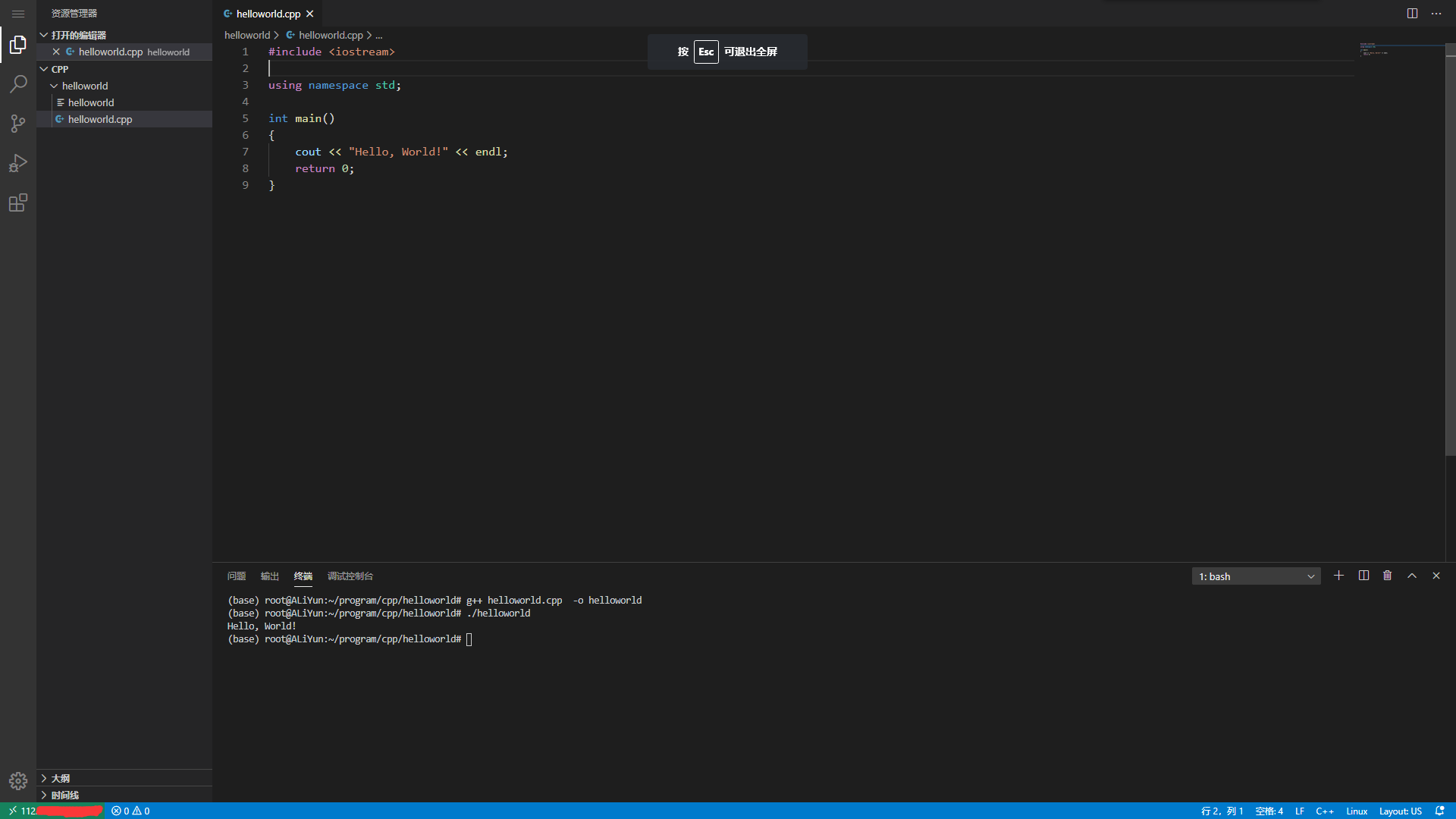Switch to the 输出 (Output) panel tab
The height and width of the screenshot is (819, 1456).
click(270, 576)
